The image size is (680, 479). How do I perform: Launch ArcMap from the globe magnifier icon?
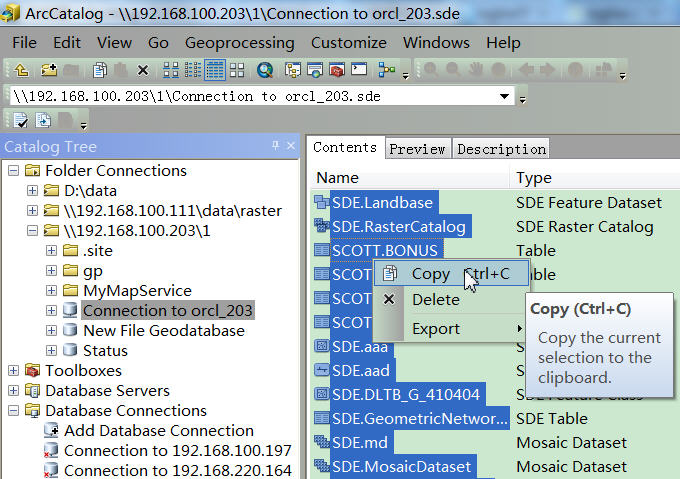click(265, 70)
